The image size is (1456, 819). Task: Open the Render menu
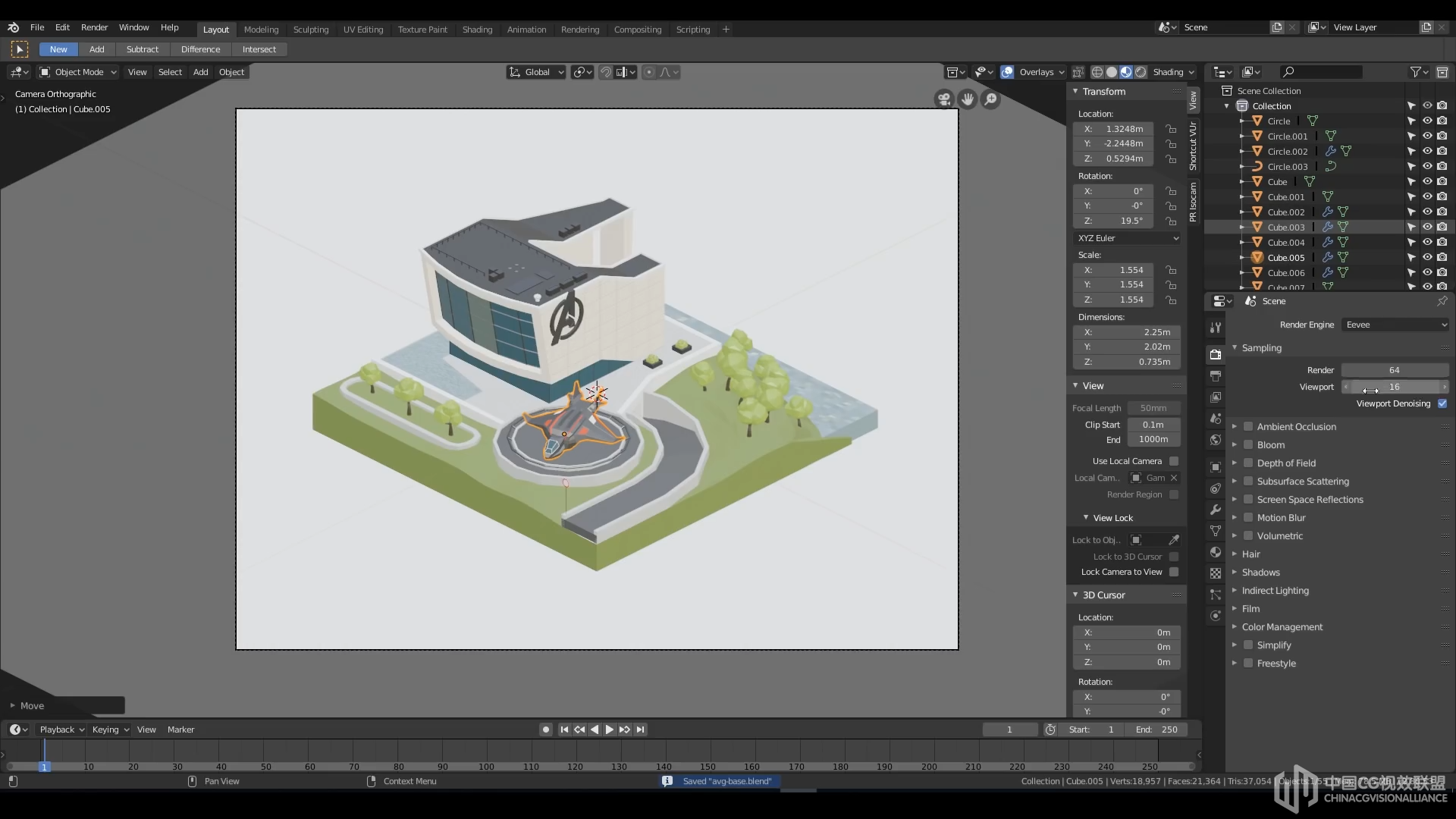[x=94, y=27]
